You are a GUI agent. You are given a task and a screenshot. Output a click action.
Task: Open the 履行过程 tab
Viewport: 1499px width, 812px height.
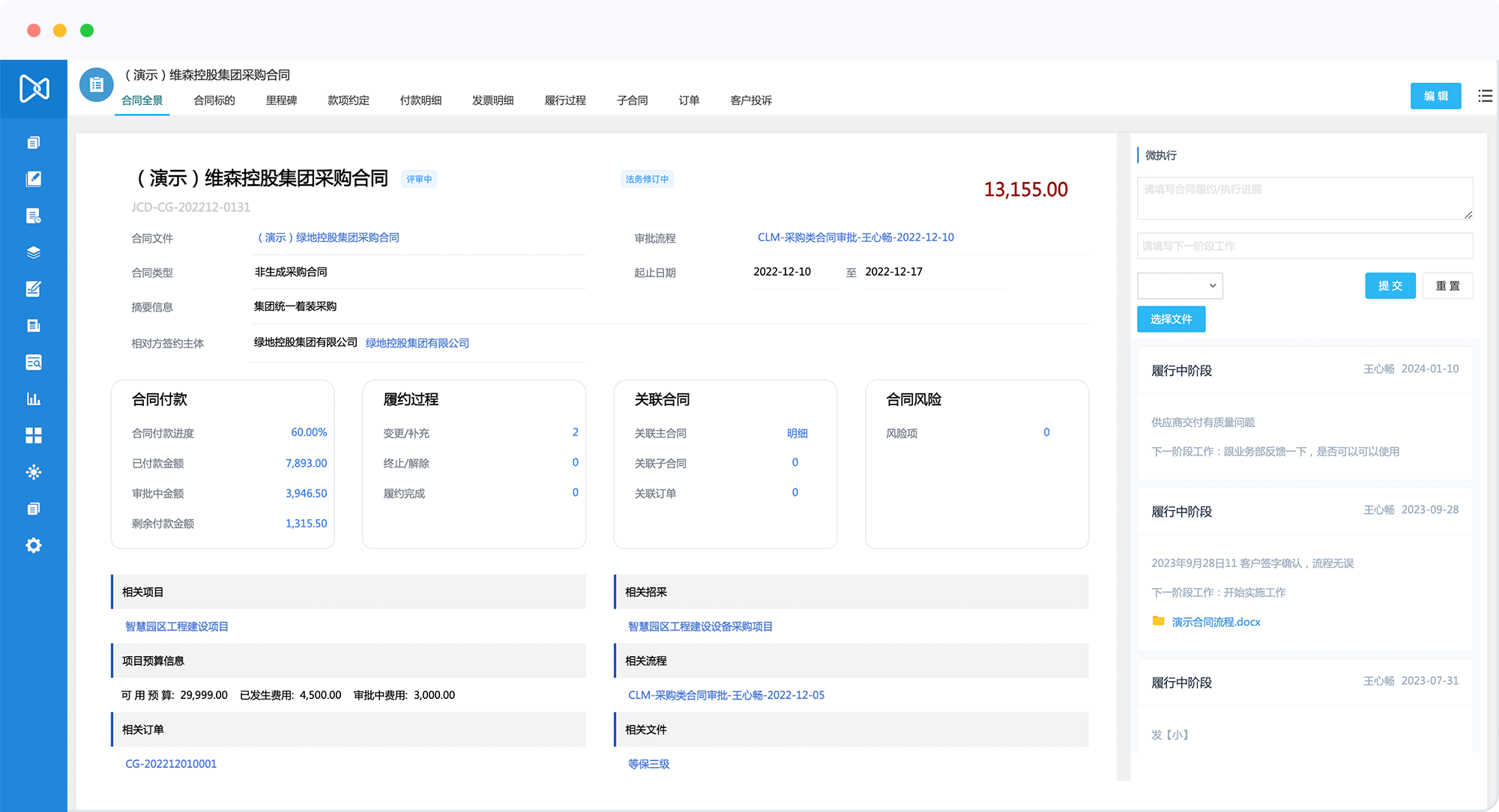click(x=565, y=100)
